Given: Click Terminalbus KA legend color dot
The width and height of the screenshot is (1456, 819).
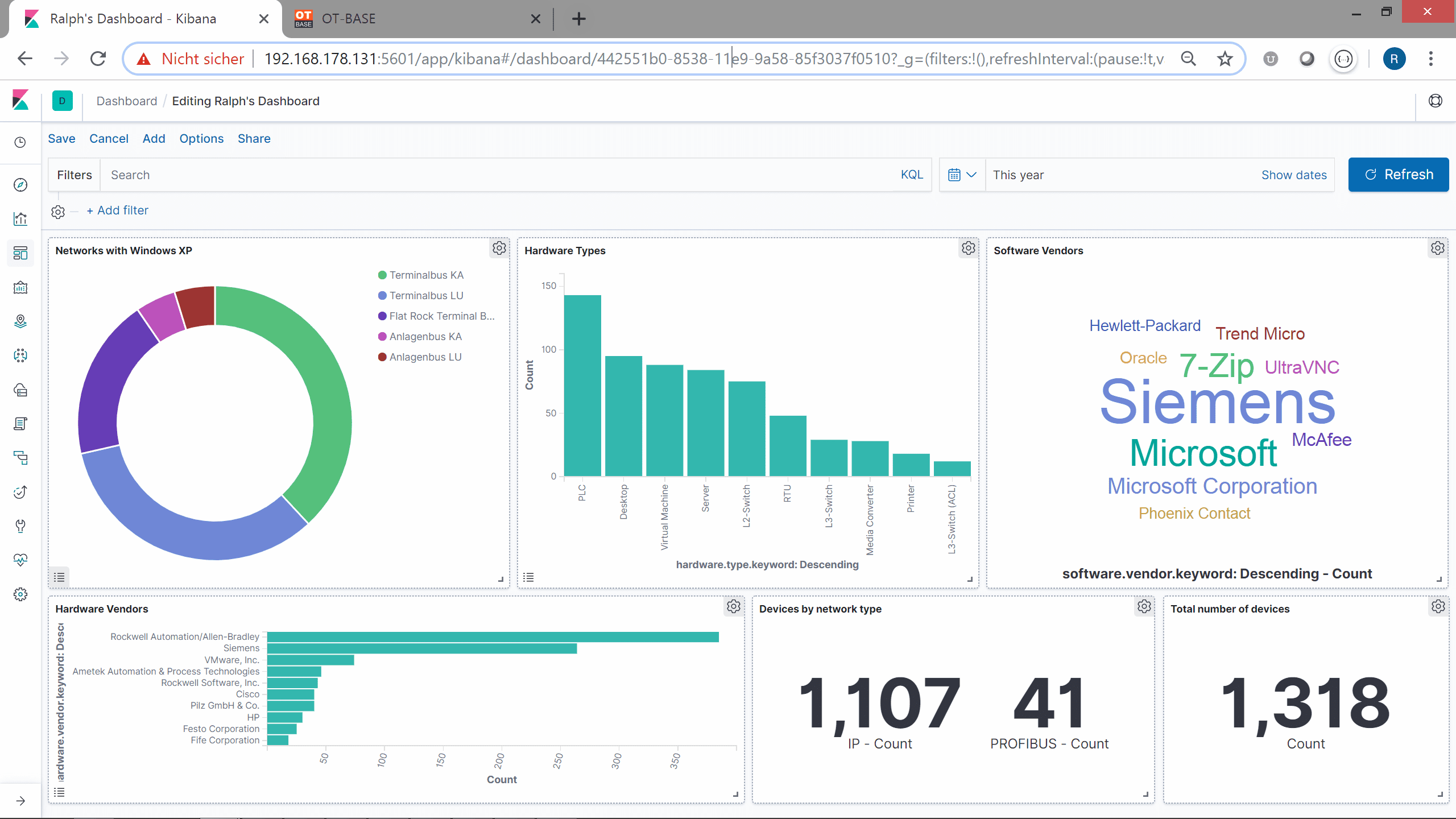Looking at the screenshot, I should (382, 275).
